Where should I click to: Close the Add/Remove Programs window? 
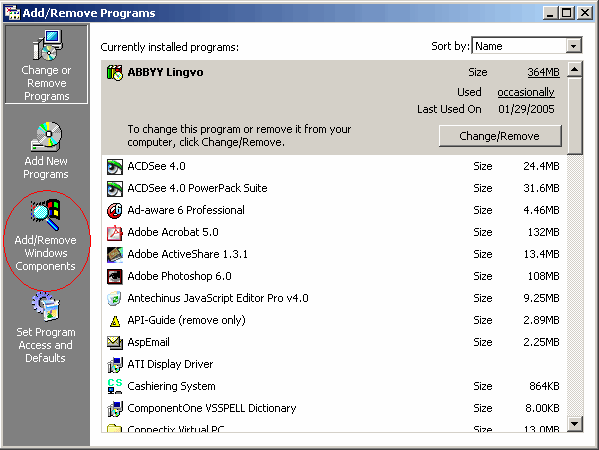click(x=585, y=13)
